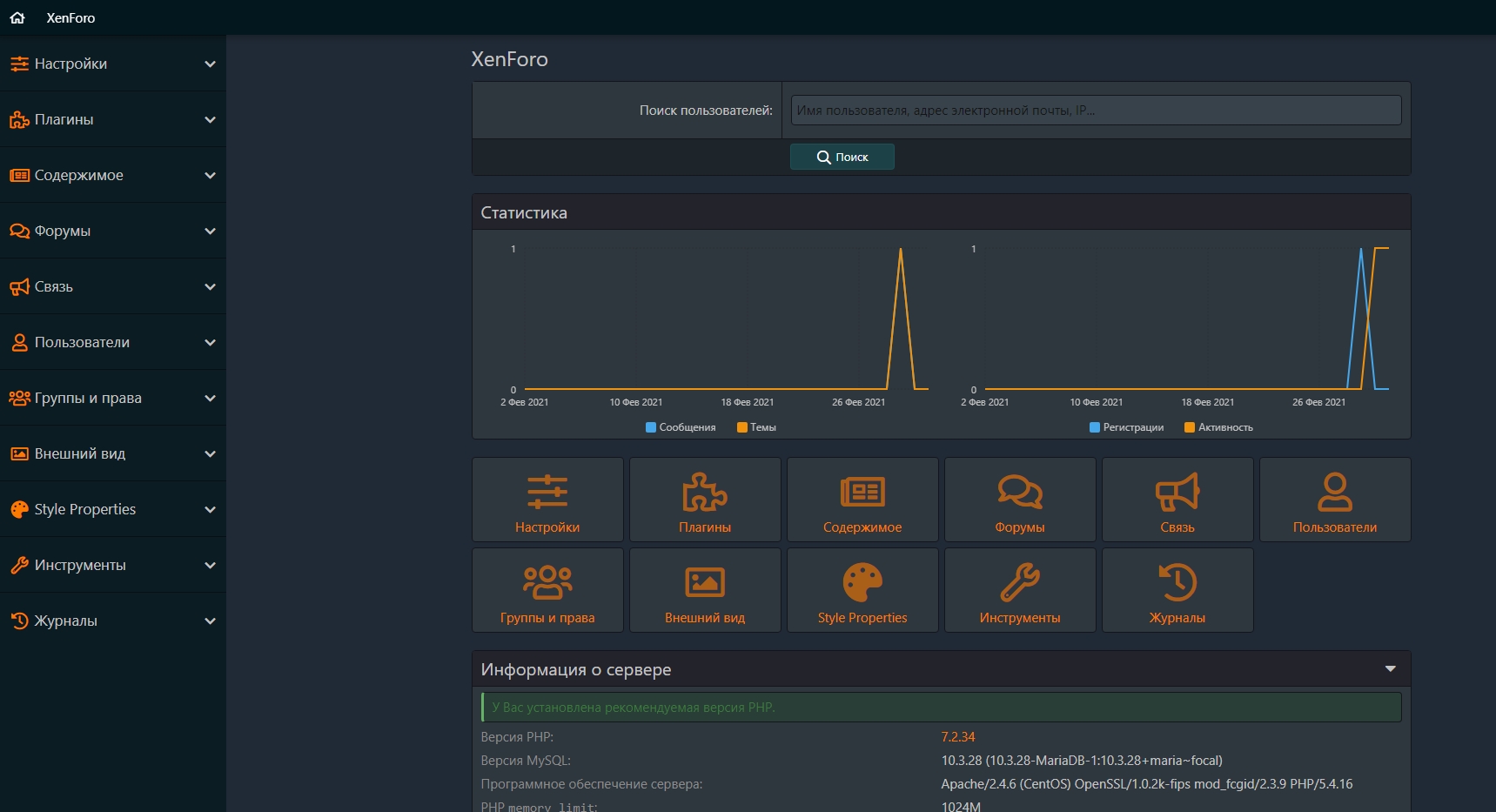The width and height of the screenshot is (1496, 812).
Task: Expand the Форумы sidebar chevron
Action: [x=210, y=231]
